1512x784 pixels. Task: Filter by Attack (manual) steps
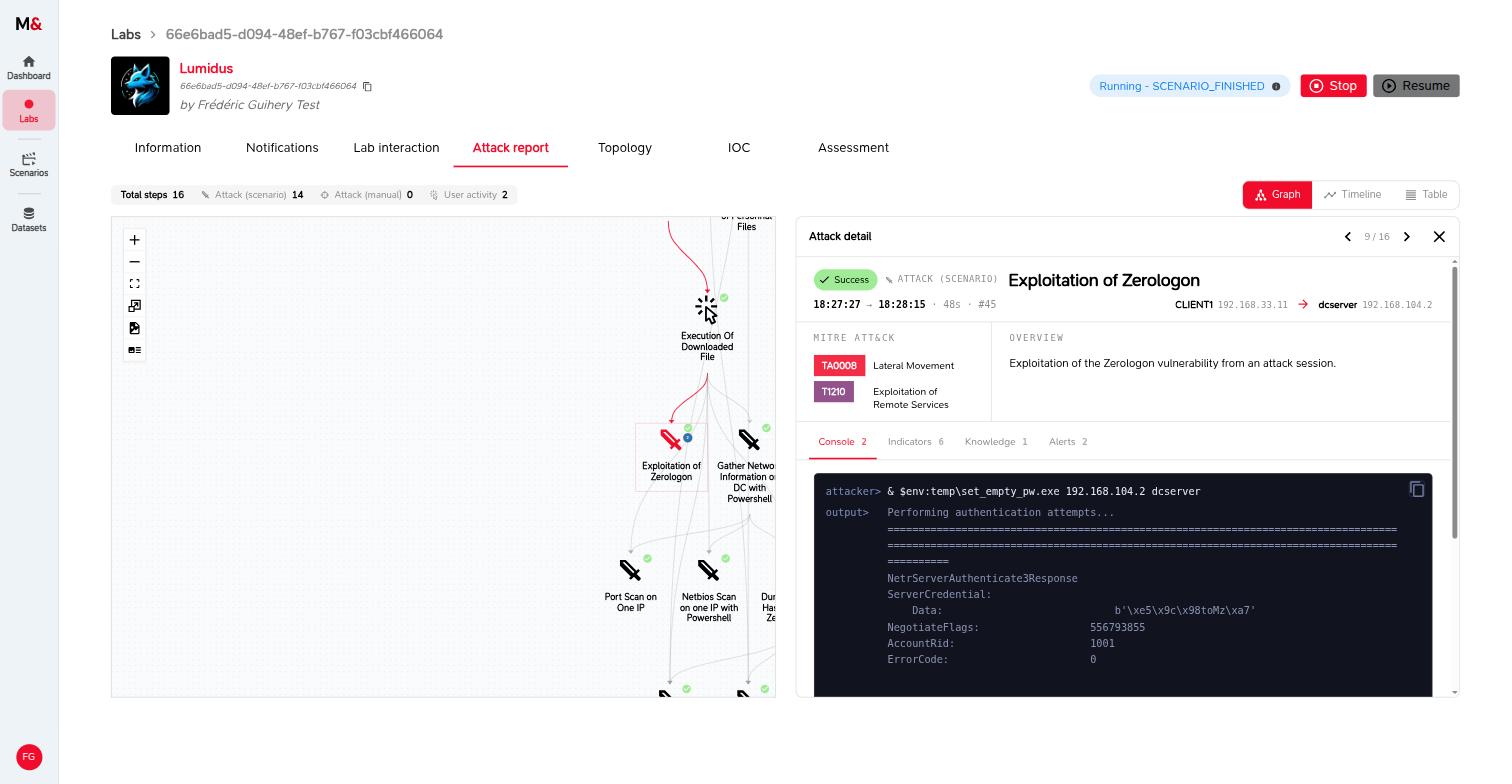[366, 195]
